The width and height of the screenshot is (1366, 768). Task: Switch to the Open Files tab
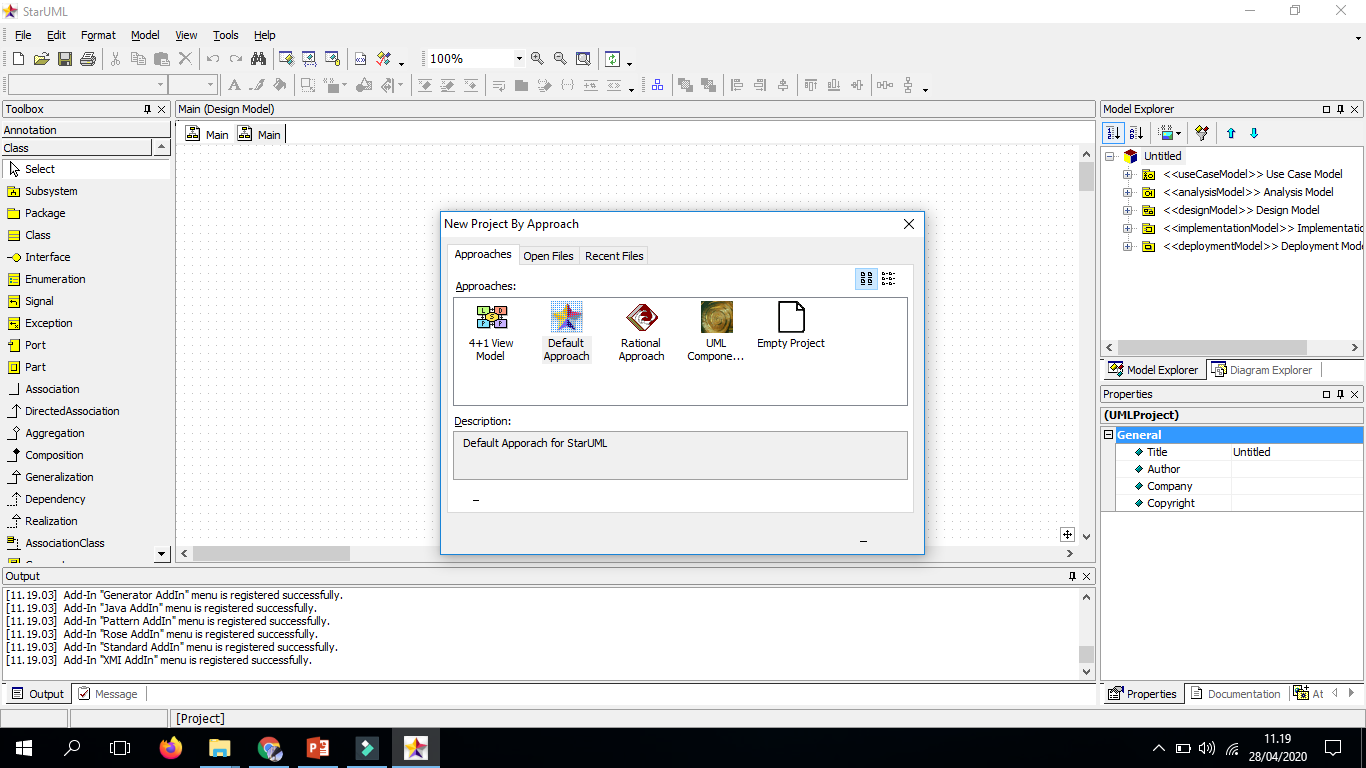point(549,256)
